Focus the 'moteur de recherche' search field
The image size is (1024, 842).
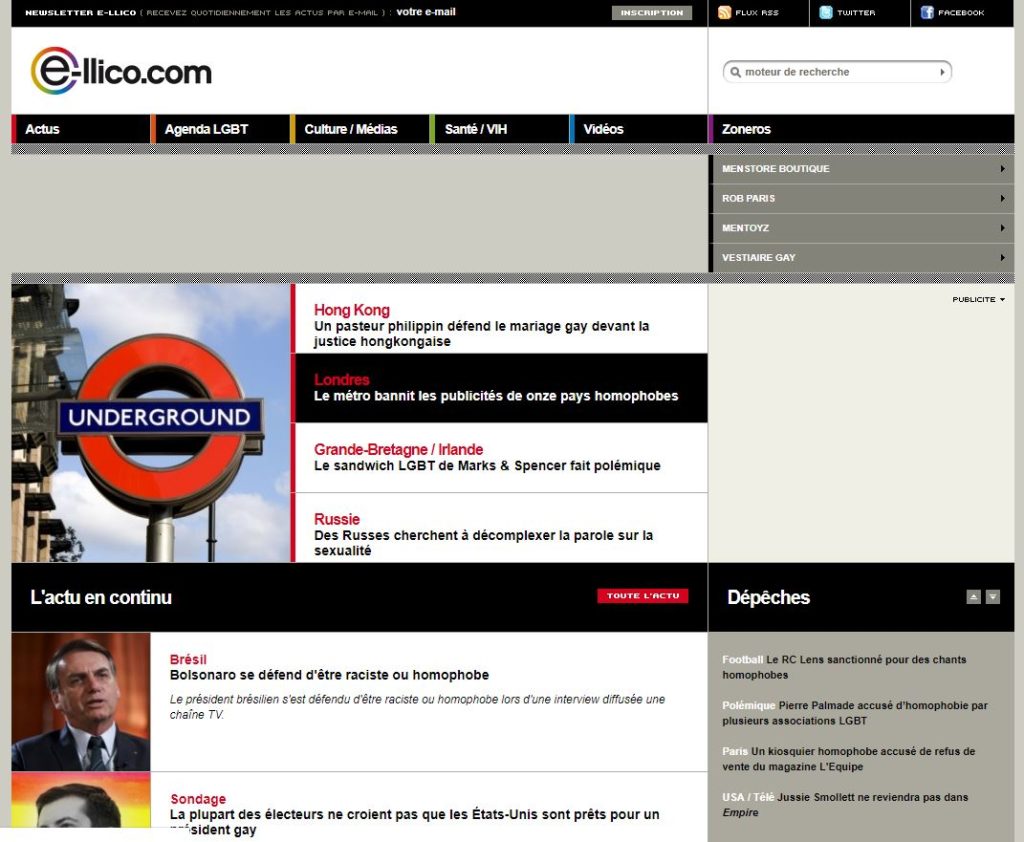[839, 72]
